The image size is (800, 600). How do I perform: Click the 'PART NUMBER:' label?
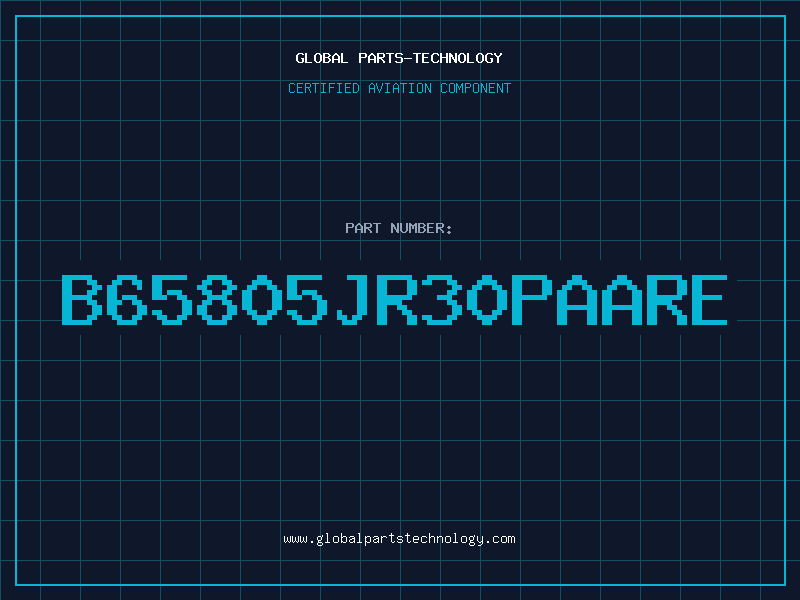point(398,228)
